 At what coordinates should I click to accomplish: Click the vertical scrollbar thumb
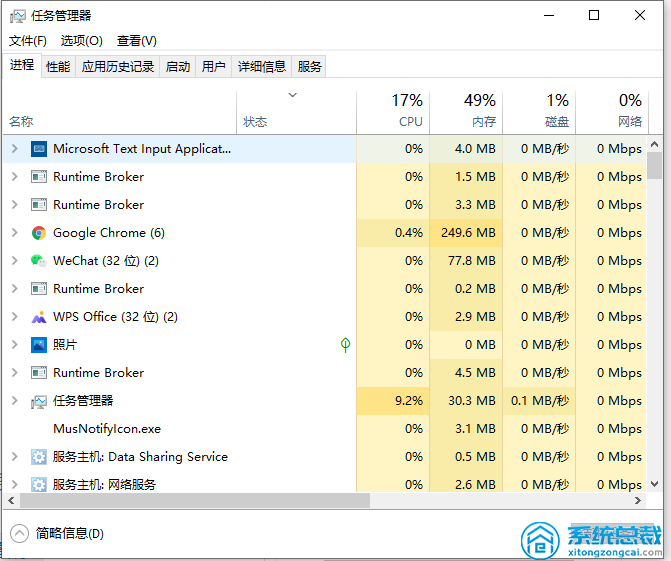(x=655, y=166)
